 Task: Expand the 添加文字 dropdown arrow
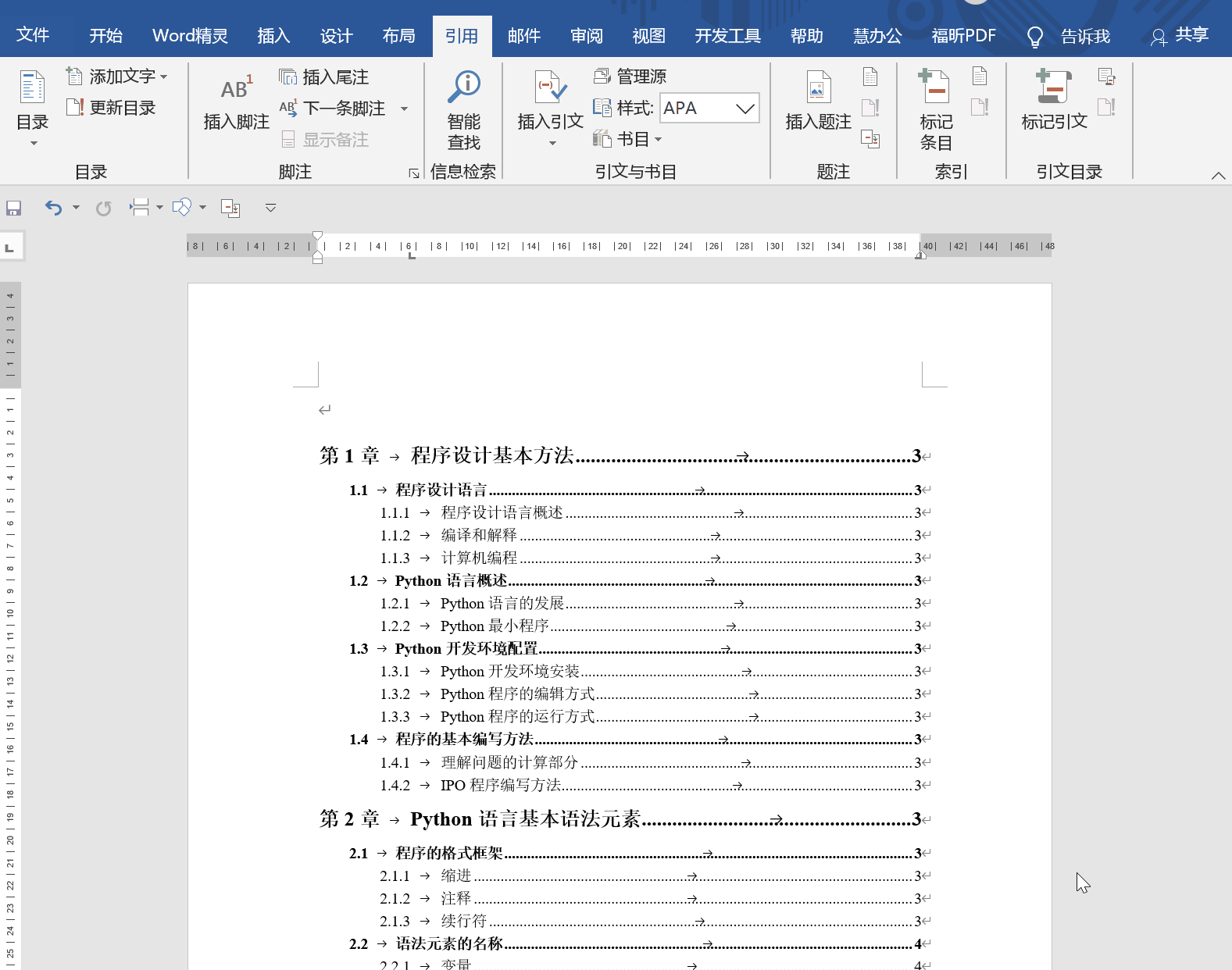[163, 77]
